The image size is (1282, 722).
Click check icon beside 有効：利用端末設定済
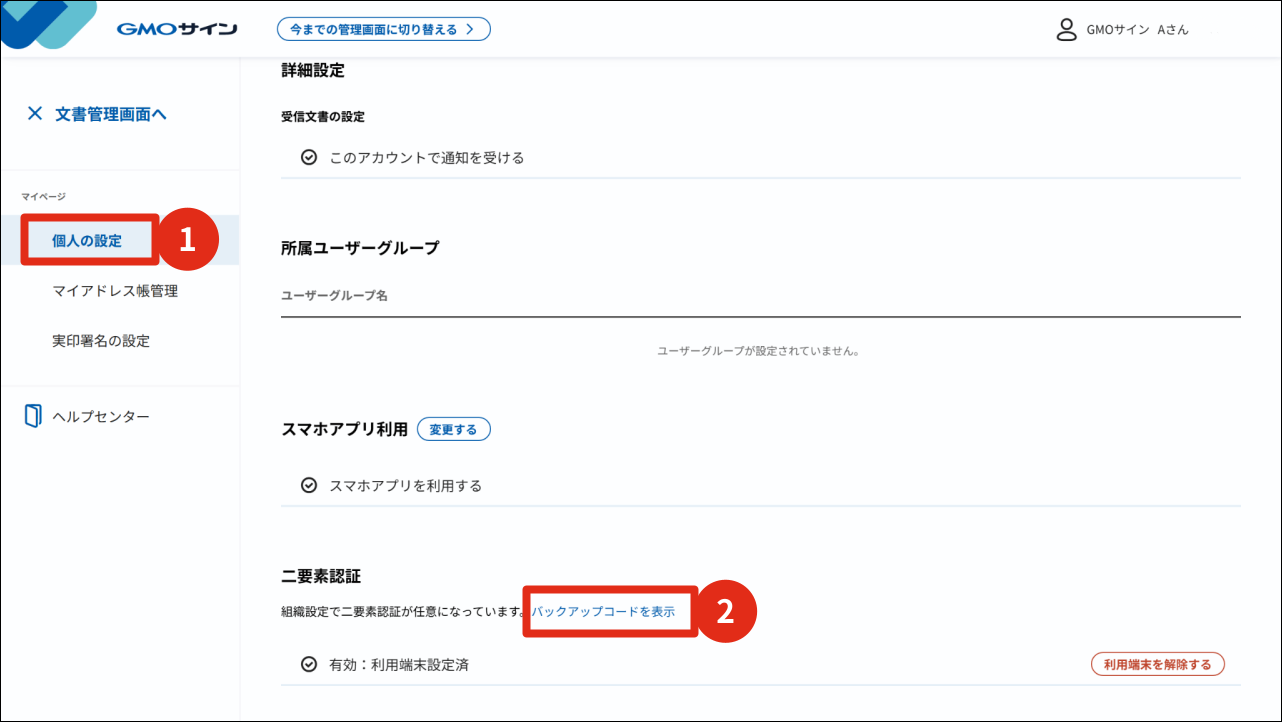(309, 665)
